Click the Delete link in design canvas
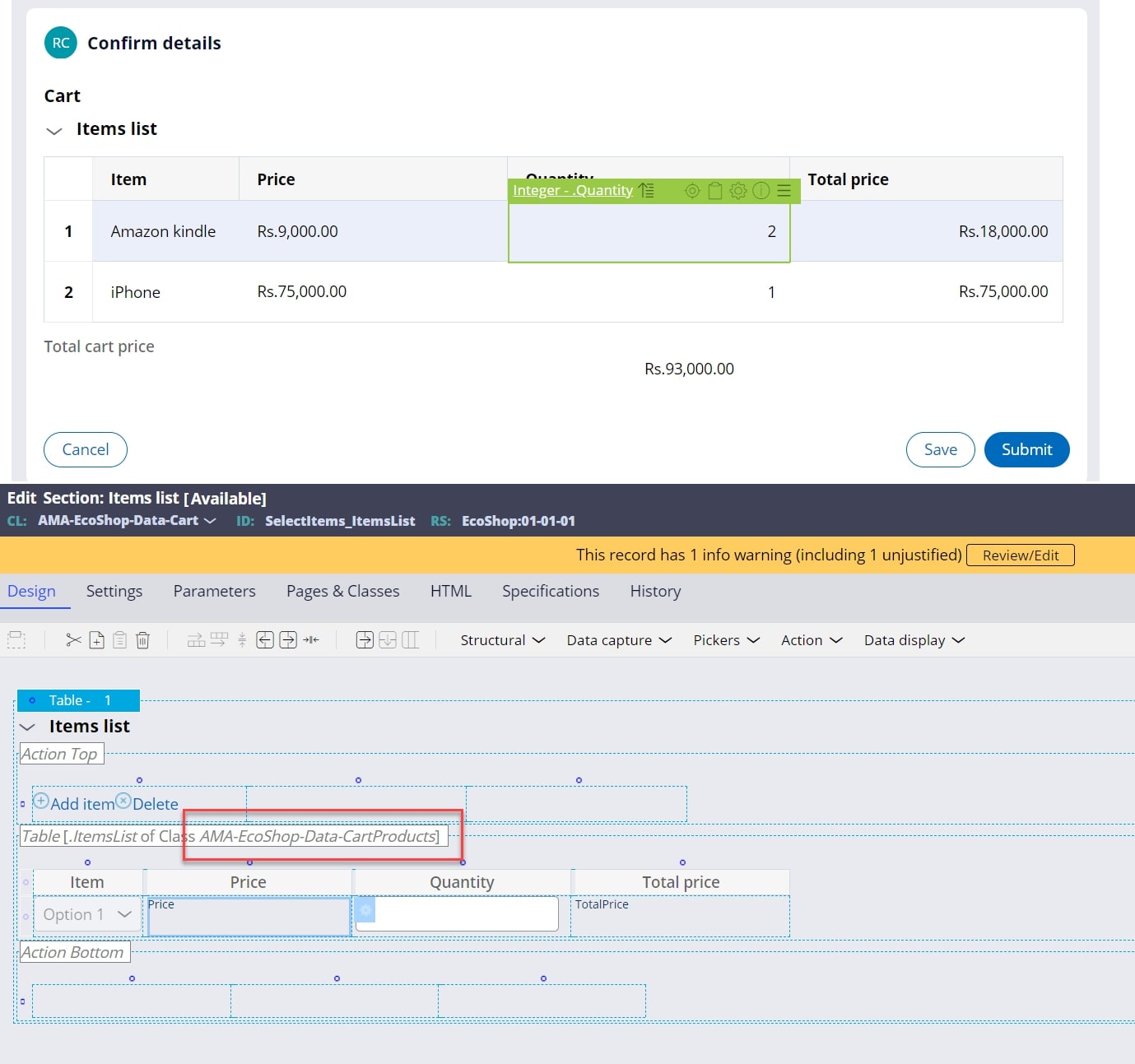Screen dimensions: 1135x1064 click(x=156, y=804)
